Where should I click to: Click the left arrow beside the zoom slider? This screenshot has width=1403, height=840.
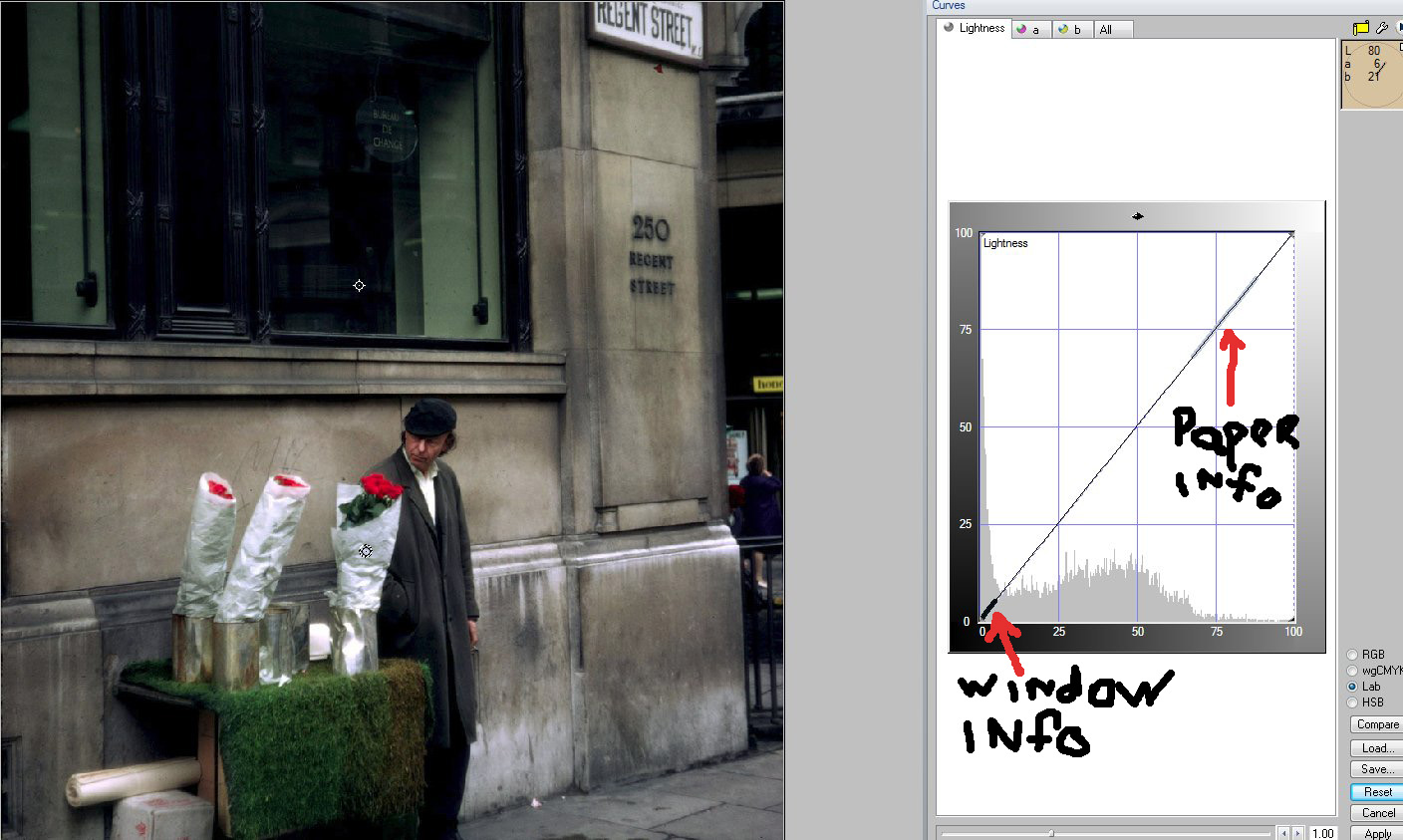pyautogui.click(x=1283, y=833)
